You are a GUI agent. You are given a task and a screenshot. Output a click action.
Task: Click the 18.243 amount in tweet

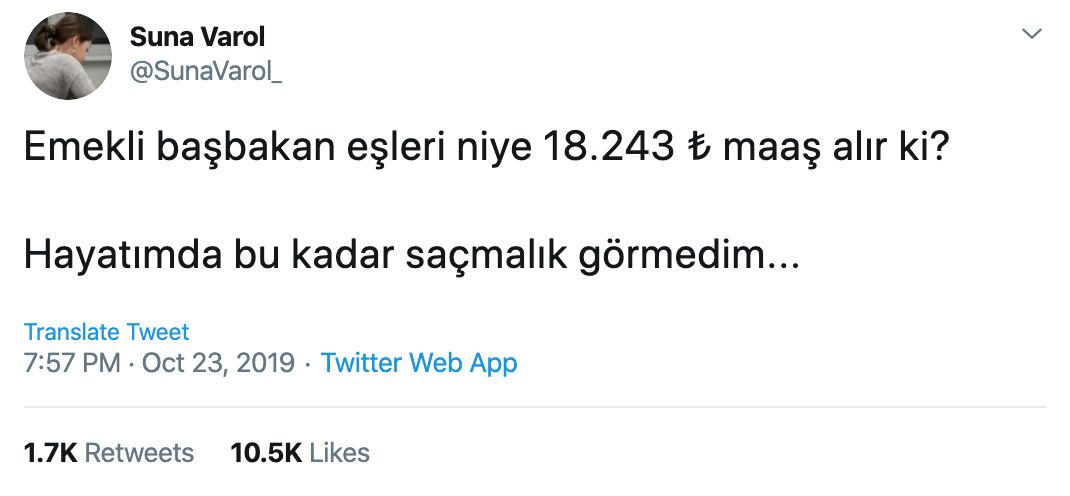[608, 149]
